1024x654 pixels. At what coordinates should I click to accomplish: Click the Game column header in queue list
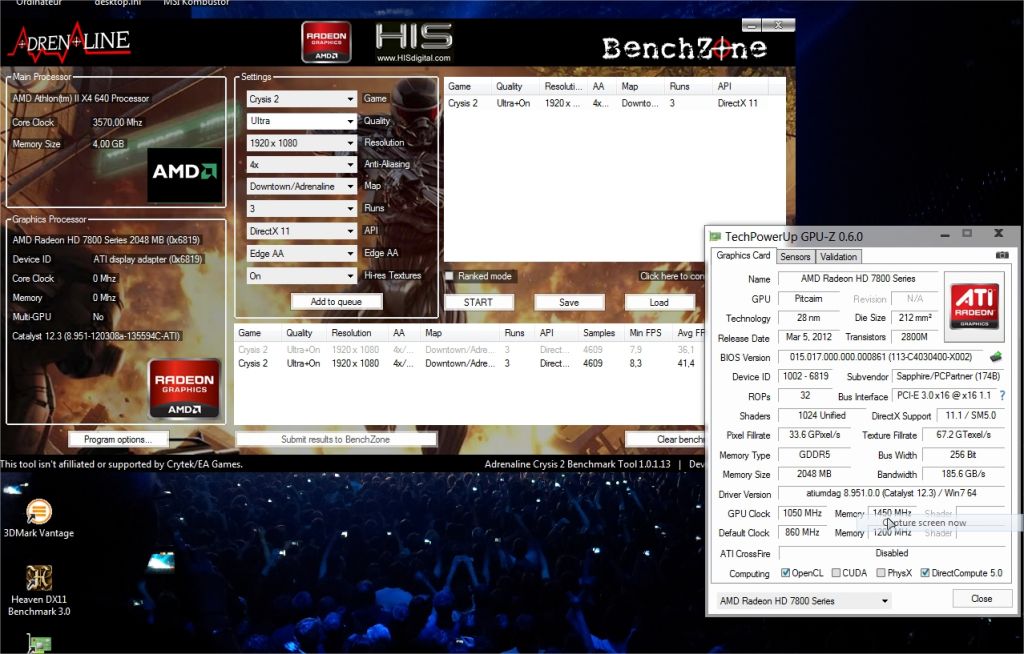tap(466, 86)
